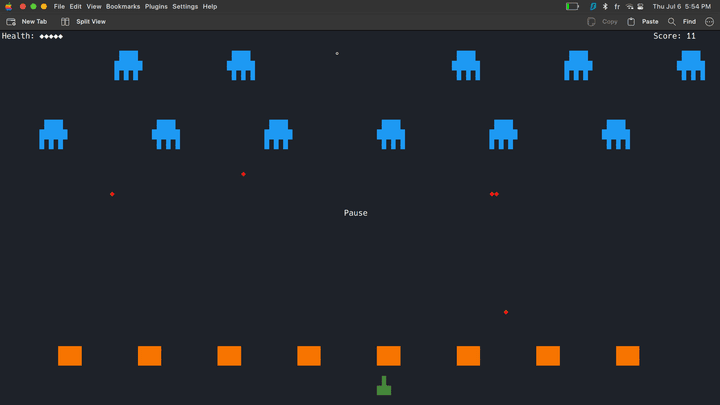Open the Bookmarks menu
Screen dimensions: 720x405
click(x=123, y=6)
